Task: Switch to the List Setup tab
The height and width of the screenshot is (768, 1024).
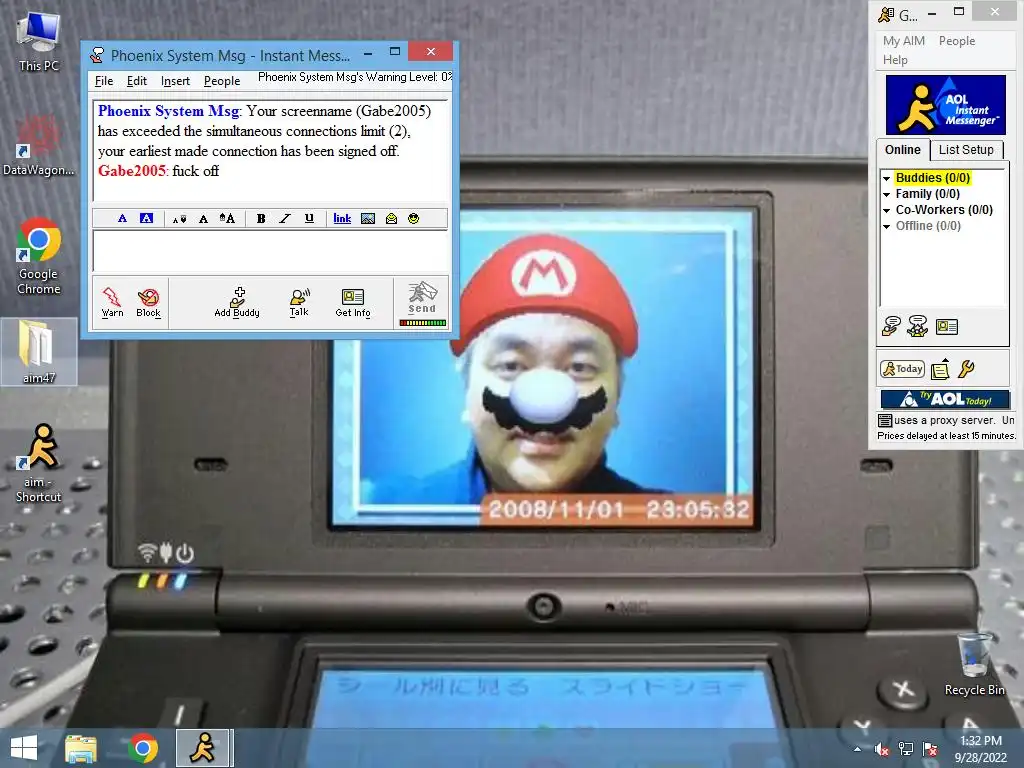Action: tap(966, 150)
